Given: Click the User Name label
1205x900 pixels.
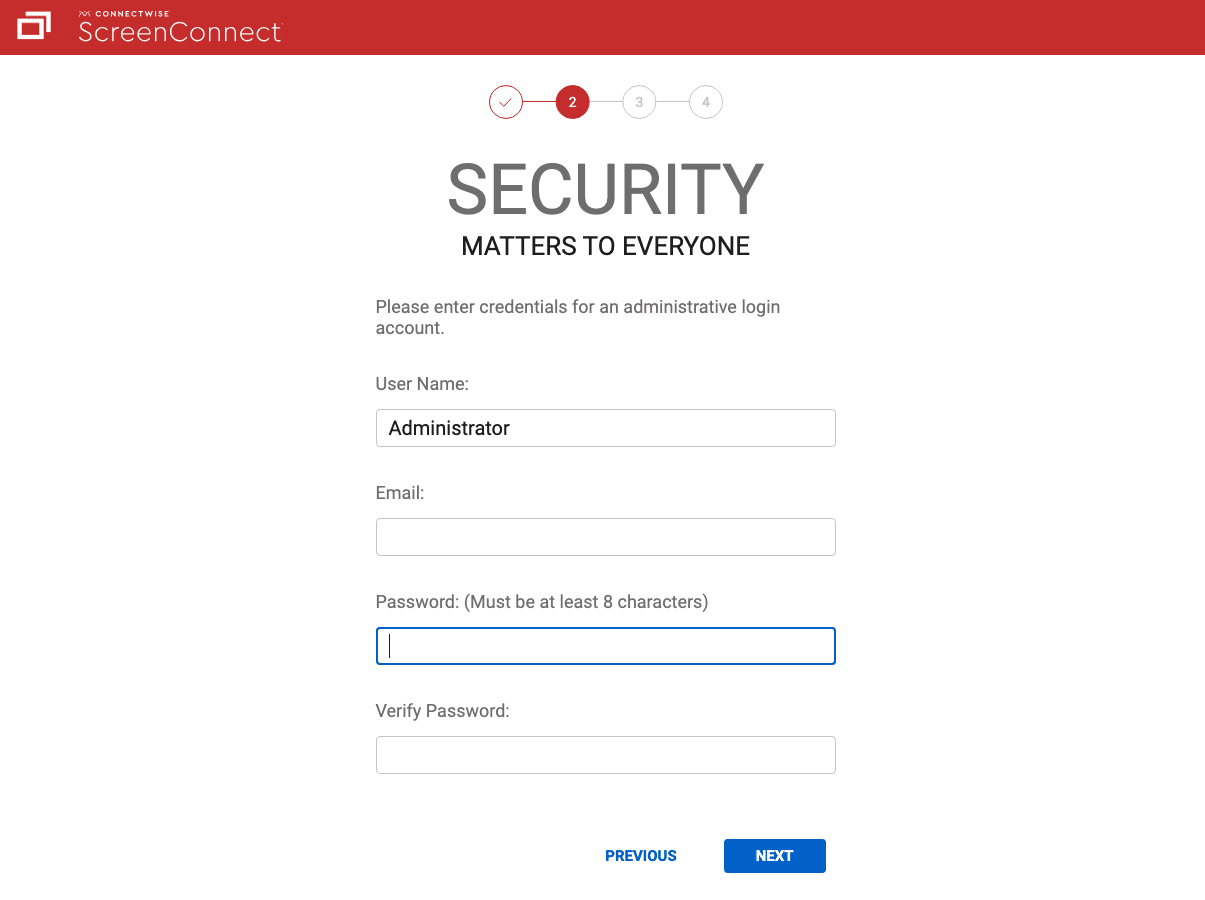Looking at the screenshot, I should [421, 383].
